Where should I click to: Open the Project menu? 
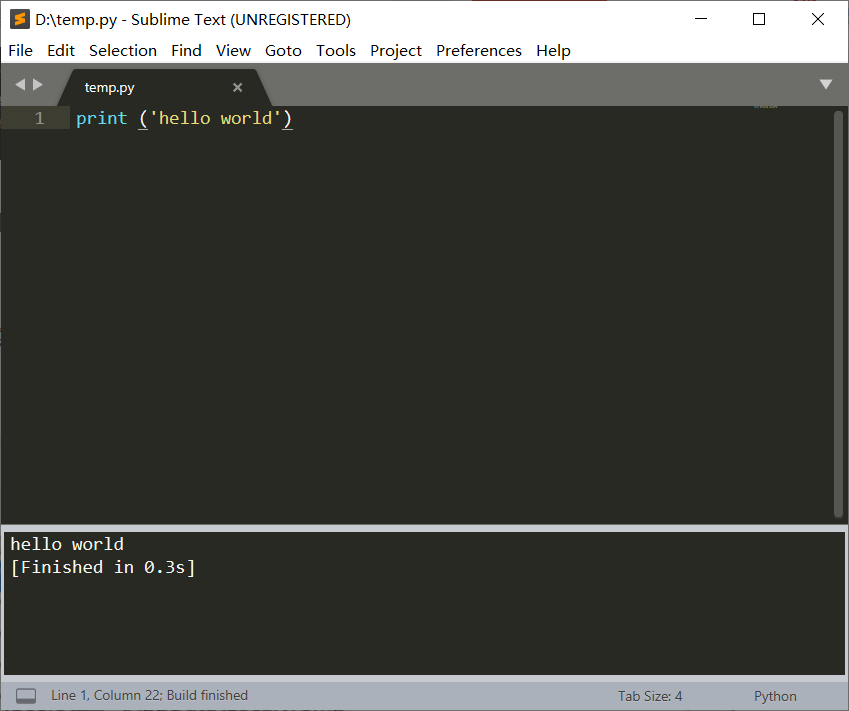click(x=396, y=50)
